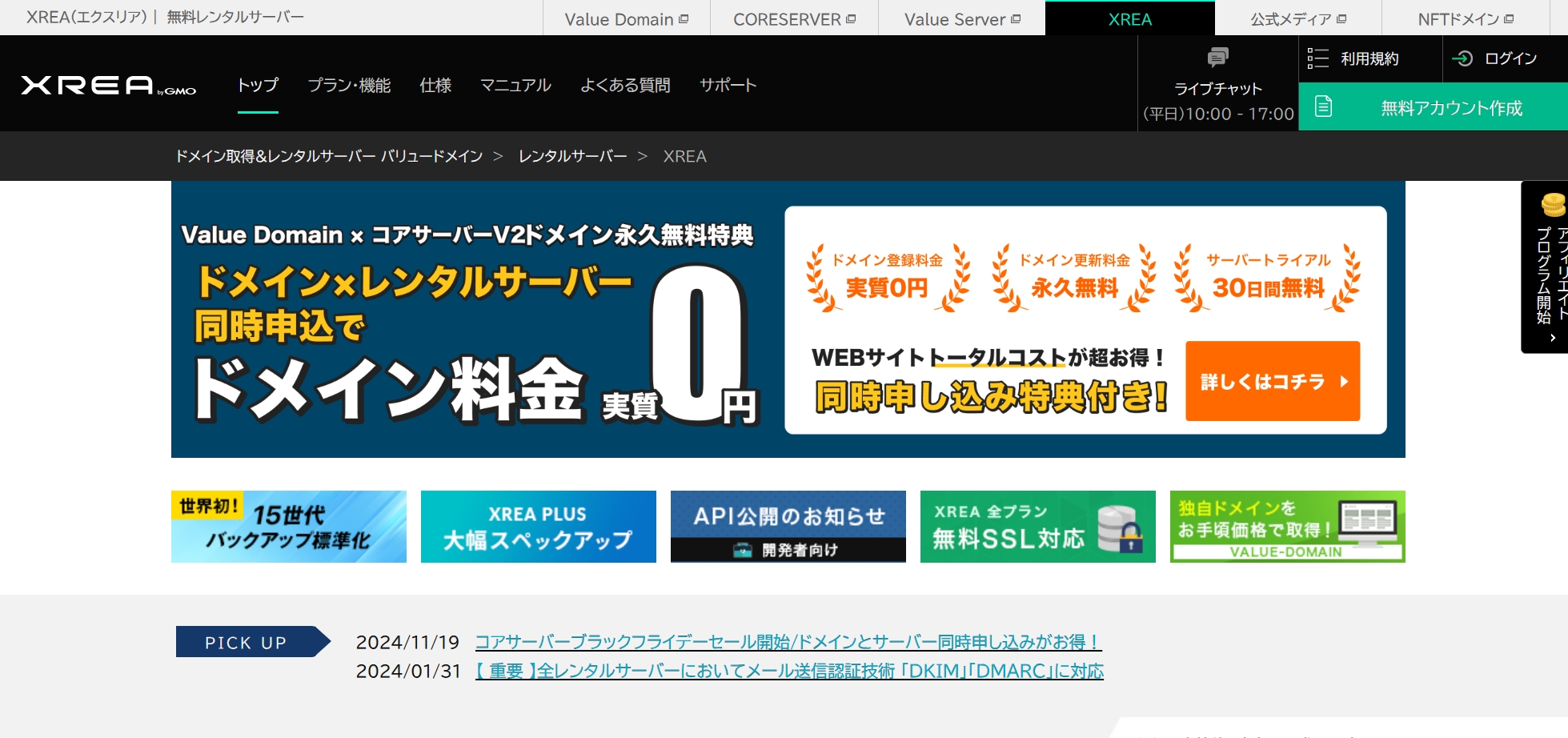
Task: Click the arrow on 詳しくはコチラ button
Action: point(1344,382)
